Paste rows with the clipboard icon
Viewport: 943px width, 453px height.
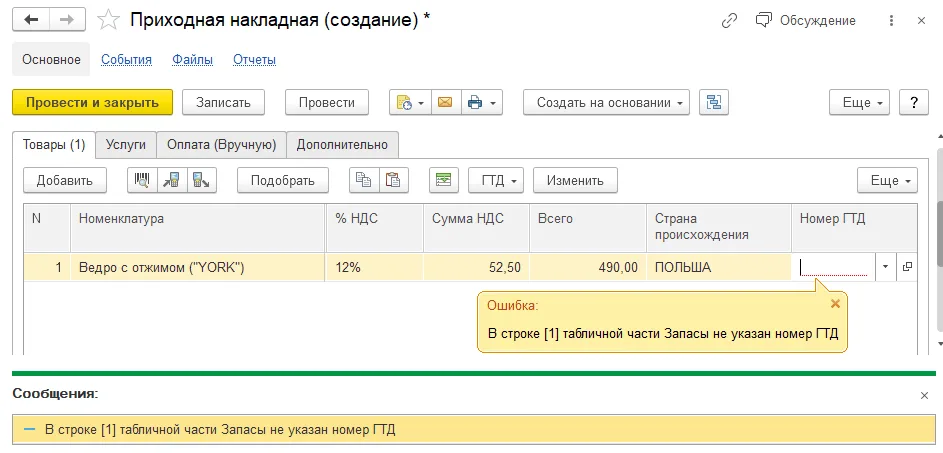point(394,180)
